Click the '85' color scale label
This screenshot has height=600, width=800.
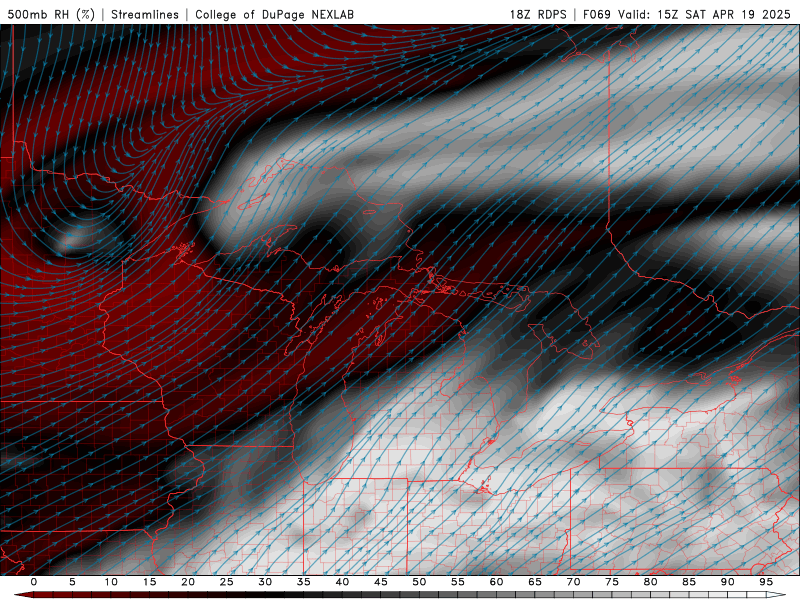pos(689,582)
